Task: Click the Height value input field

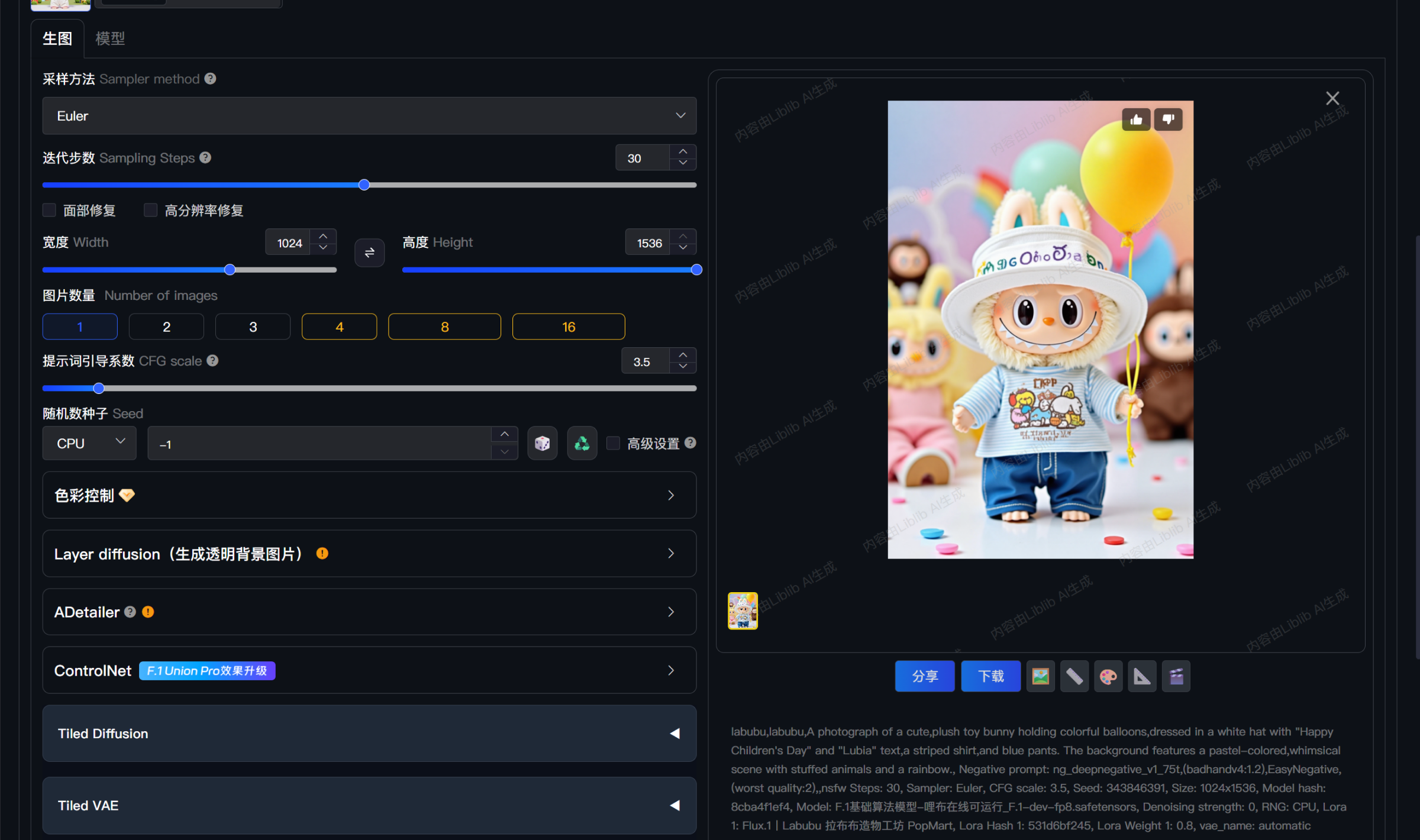Action: [648, 243]
